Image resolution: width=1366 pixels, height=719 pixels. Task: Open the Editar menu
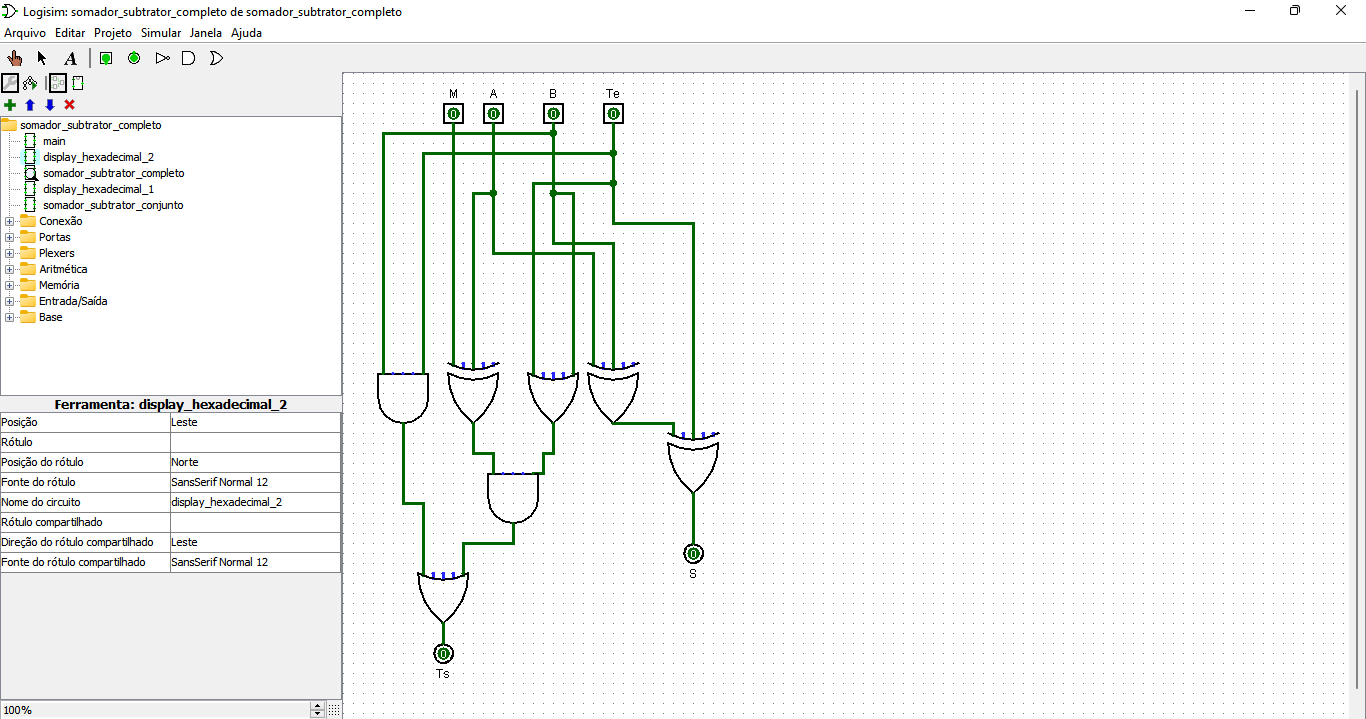70,33
